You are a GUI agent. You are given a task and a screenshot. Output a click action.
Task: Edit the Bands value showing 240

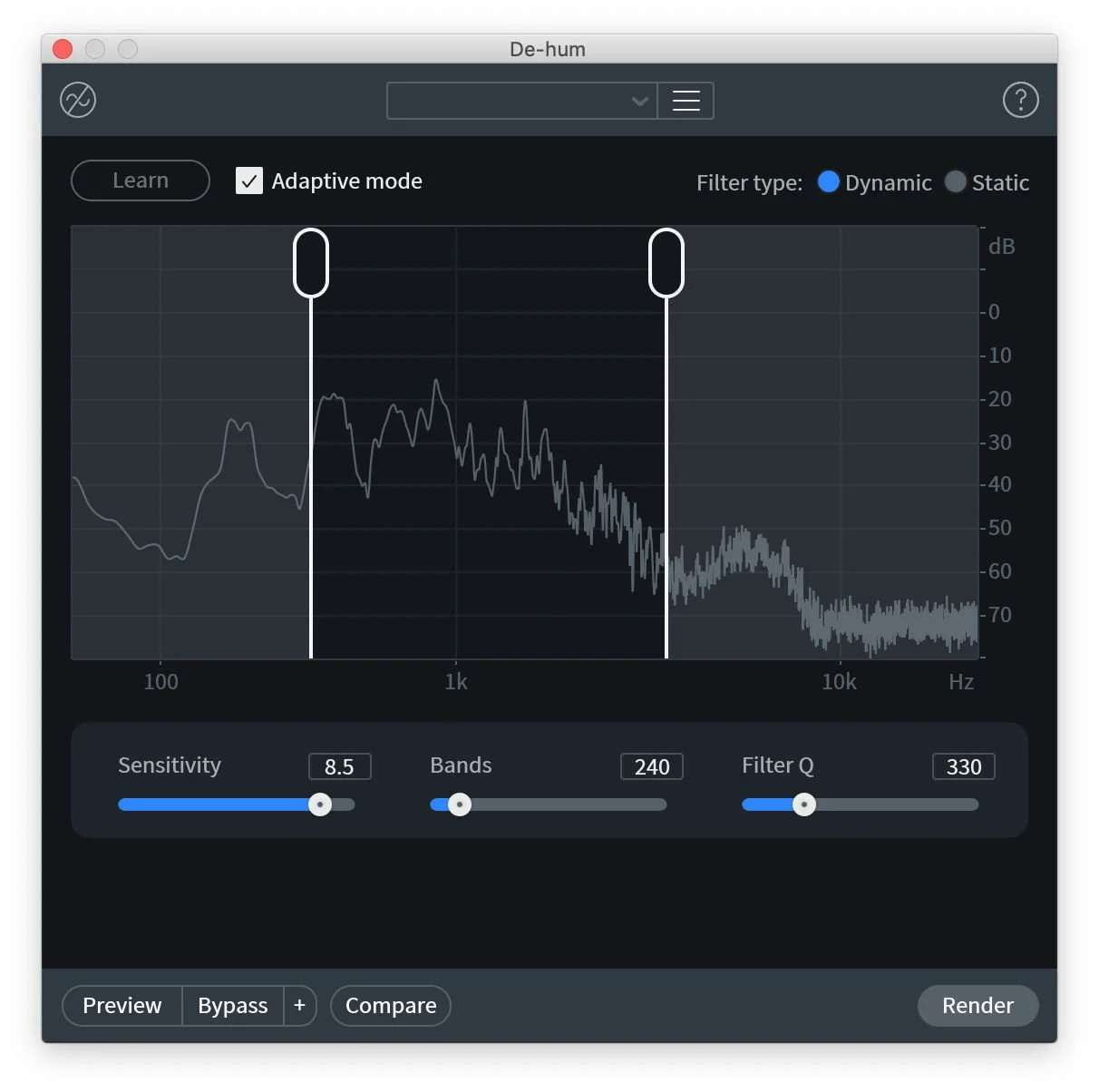point(651,766)
